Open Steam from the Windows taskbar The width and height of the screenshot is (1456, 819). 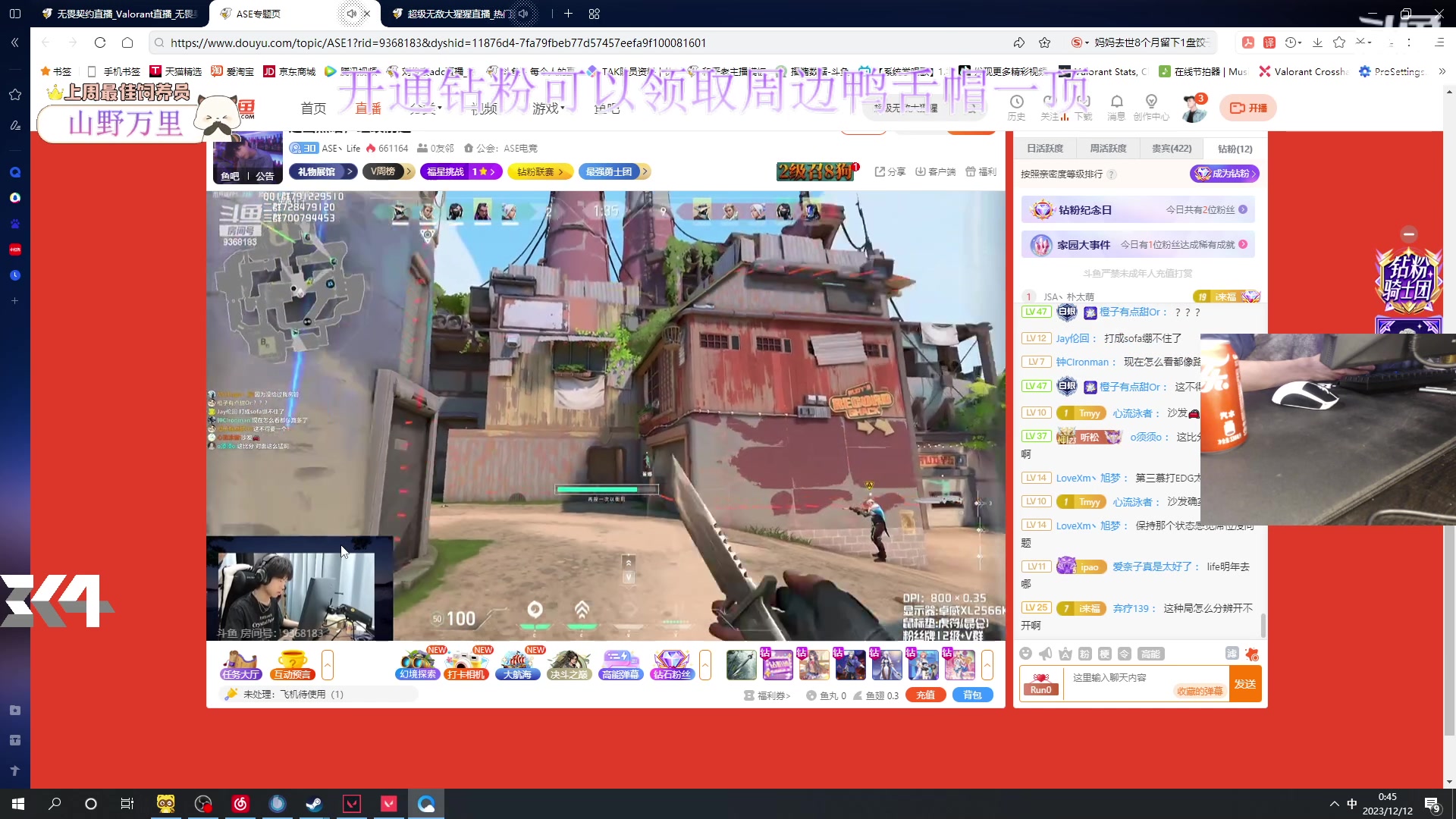coord(314,804)
